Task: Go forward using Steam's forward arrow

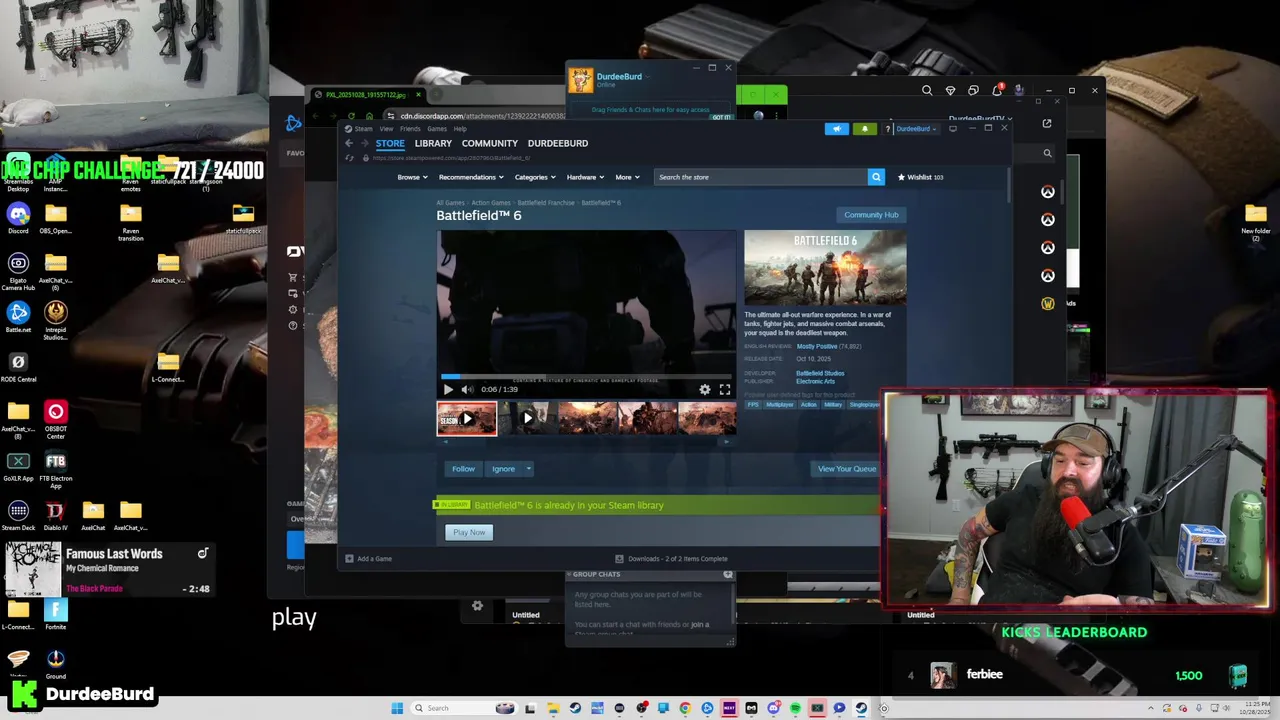Action: tap(363, 143)
